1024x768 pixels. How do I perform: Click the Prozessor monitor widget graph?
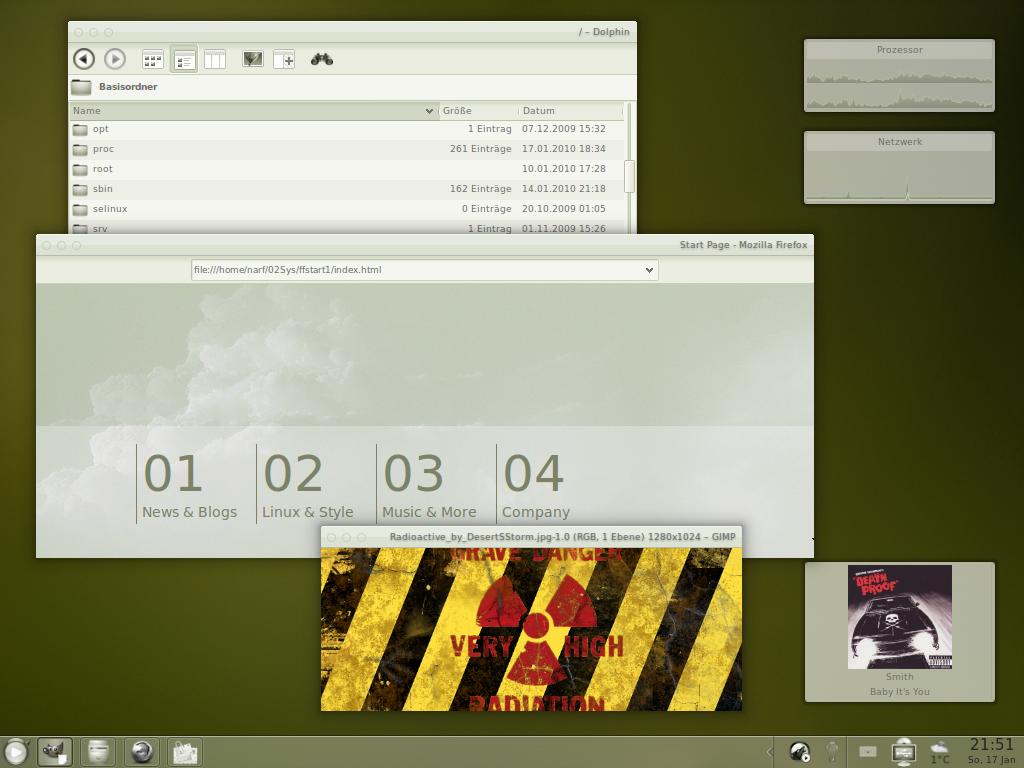pyautogui.click(x=899, y=84)
